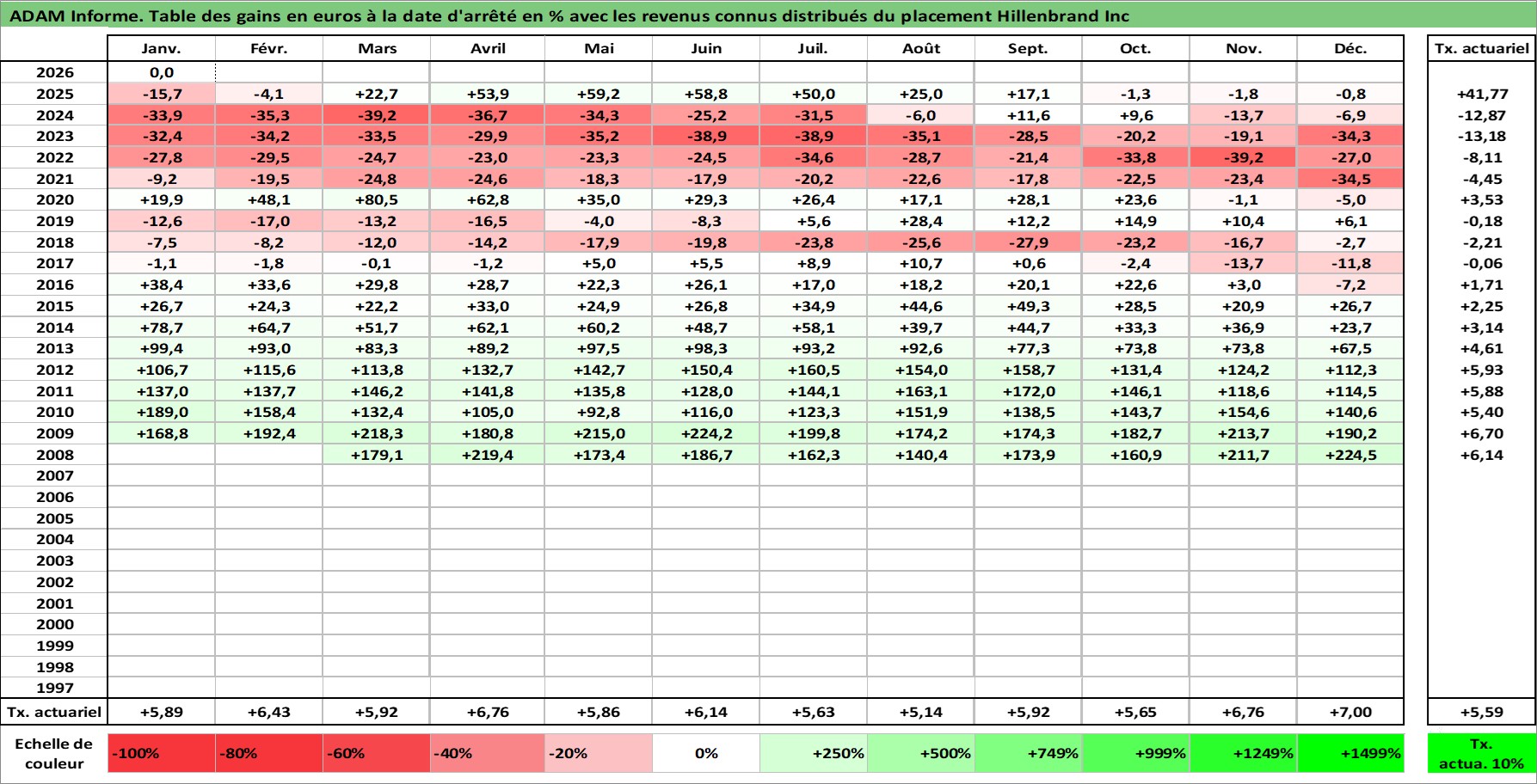Click the +5,59 overall actuarial rate

[1482, 712]
